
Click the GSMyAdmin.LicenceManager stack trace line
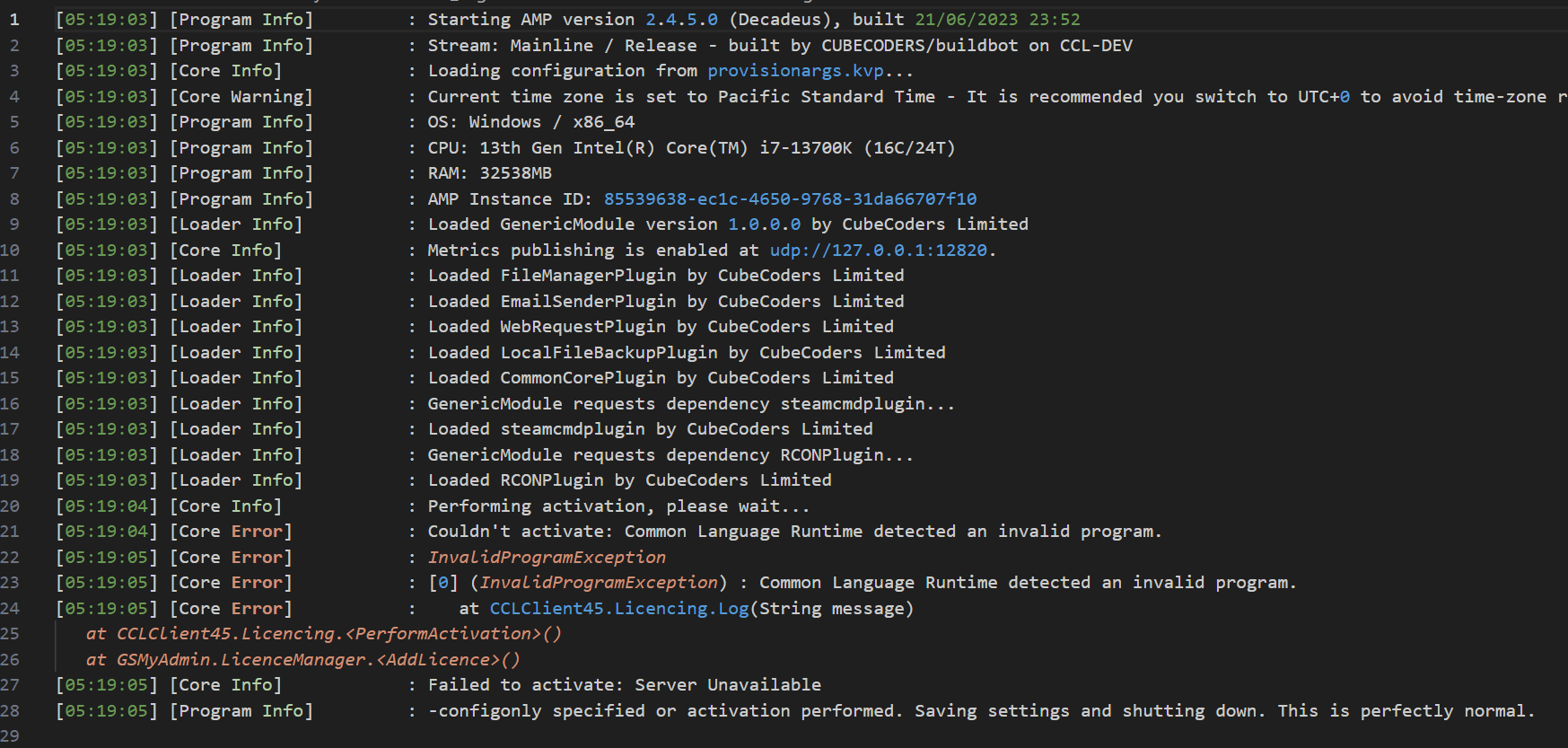(302, 660)
